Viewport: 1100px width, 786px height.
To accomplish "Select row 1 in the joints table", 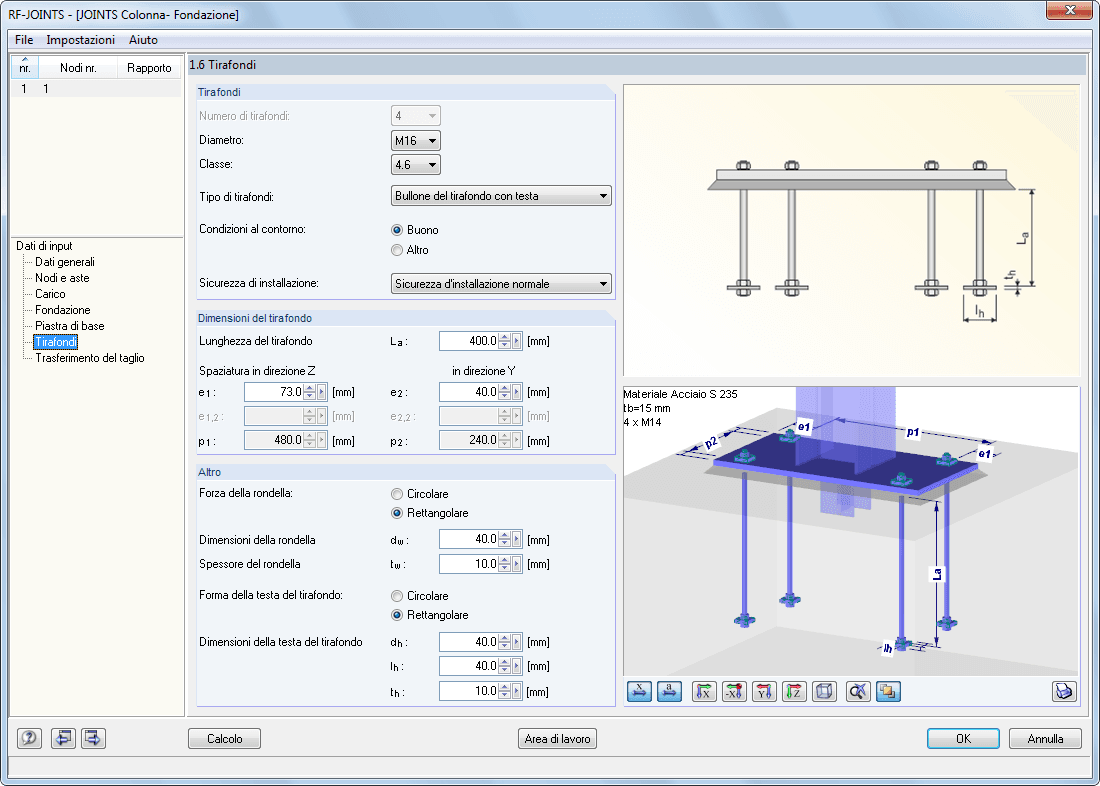I will point(96,88).
